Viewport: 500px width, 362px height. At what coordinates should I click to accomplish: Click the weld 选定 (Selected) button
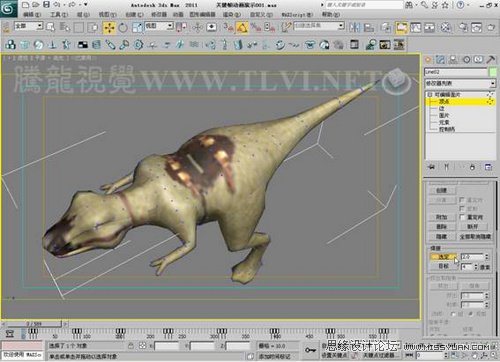(444, 257)
